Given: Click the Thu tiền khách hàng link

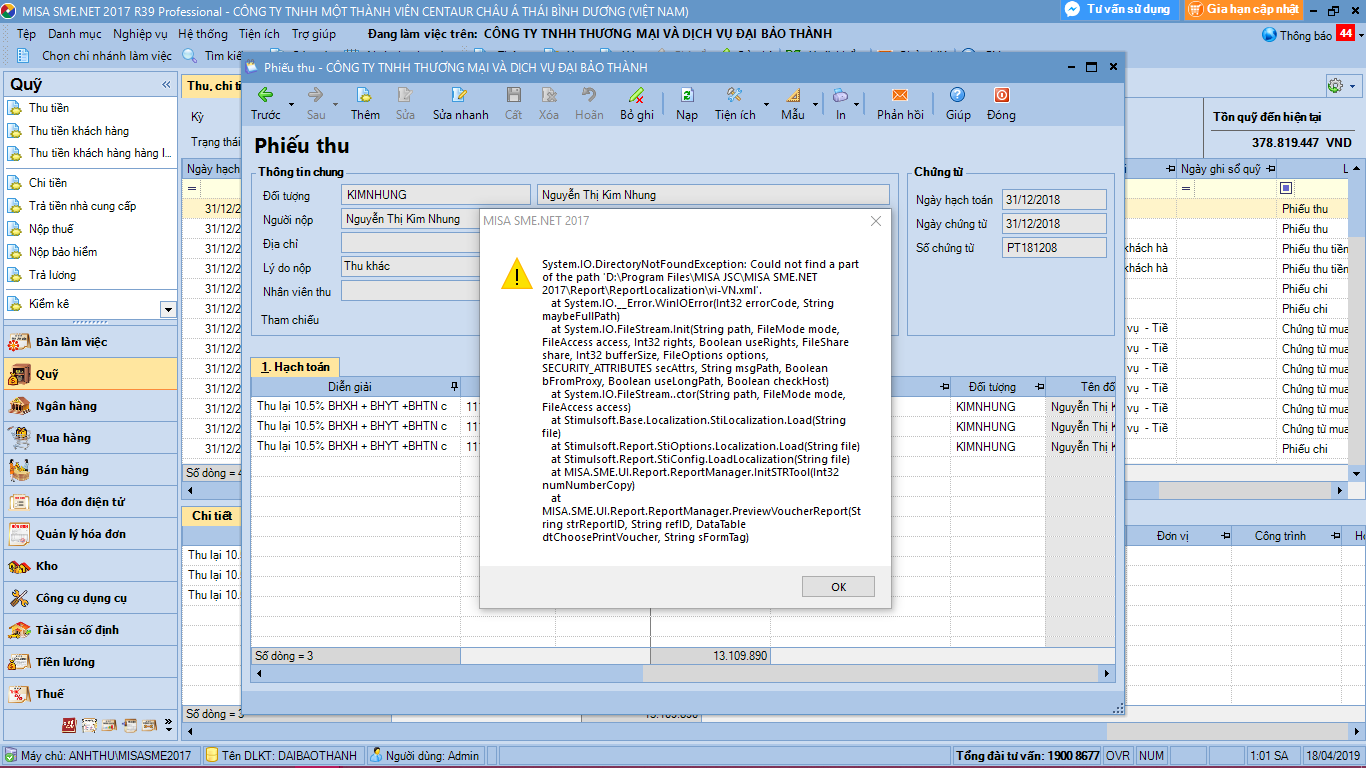Looking at the screenshot, I should click(78, 131).
